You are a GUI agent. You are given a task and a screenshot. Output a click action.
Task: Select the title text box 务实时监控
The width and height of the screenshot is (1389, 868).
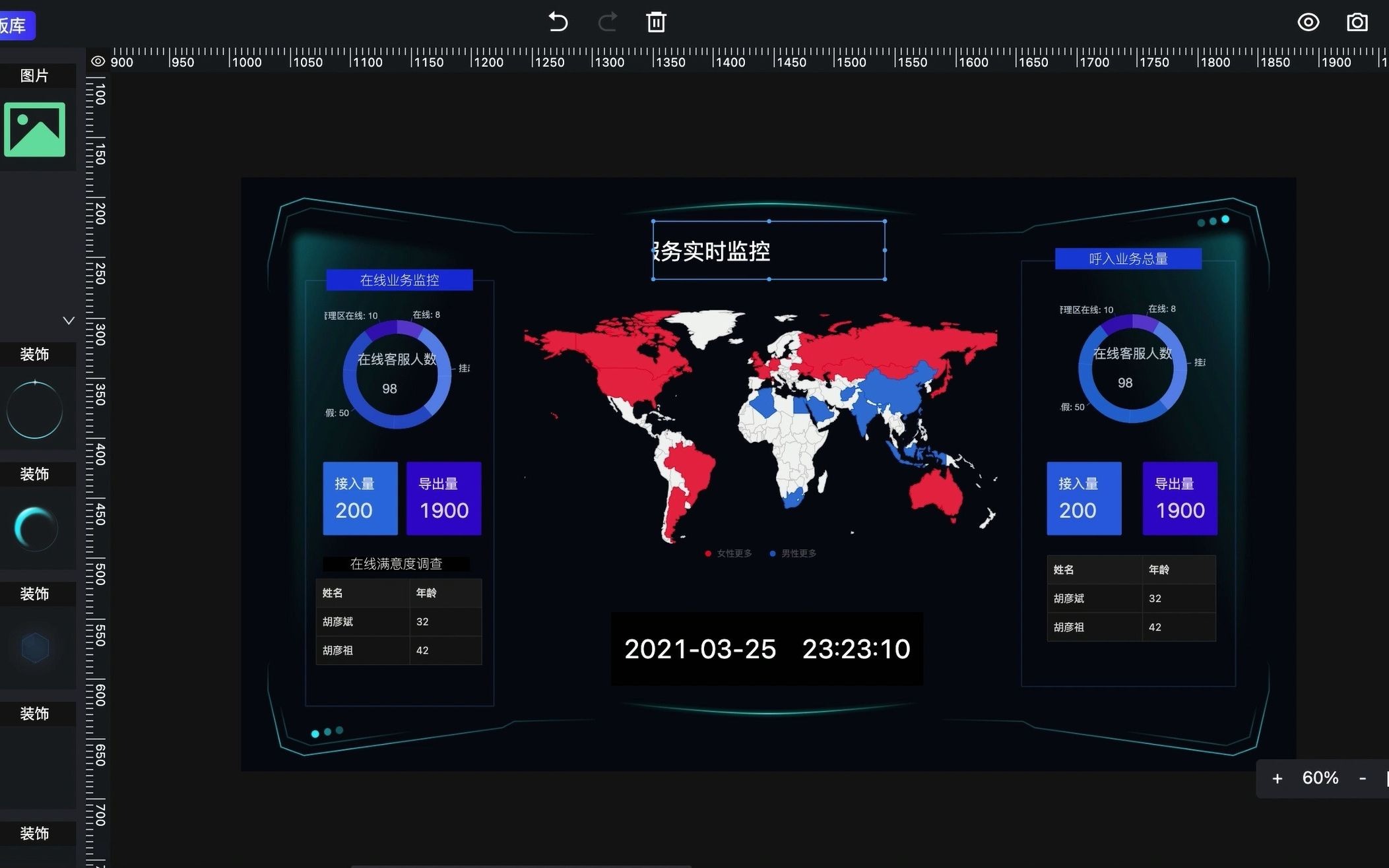(769, 250)
